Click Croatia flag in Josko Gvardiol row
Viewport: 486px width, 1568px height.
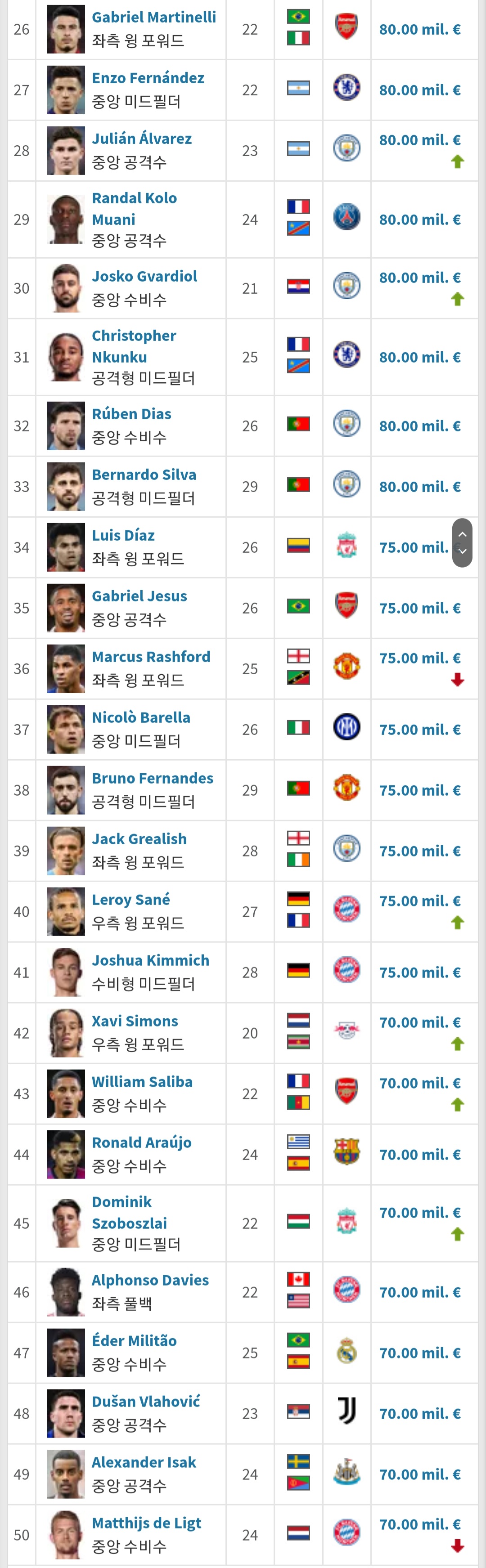[x=298, y=287]
